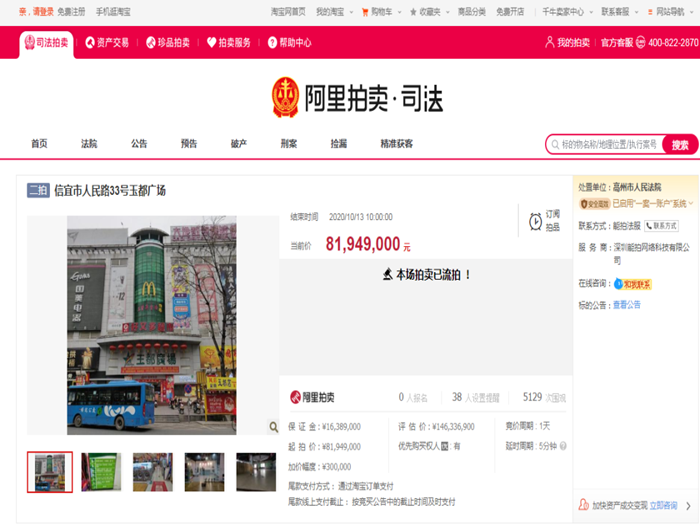Screen dimensions: 700x525
Task: Click the 亲,请登录 login link
Action: tap(36, 12)
